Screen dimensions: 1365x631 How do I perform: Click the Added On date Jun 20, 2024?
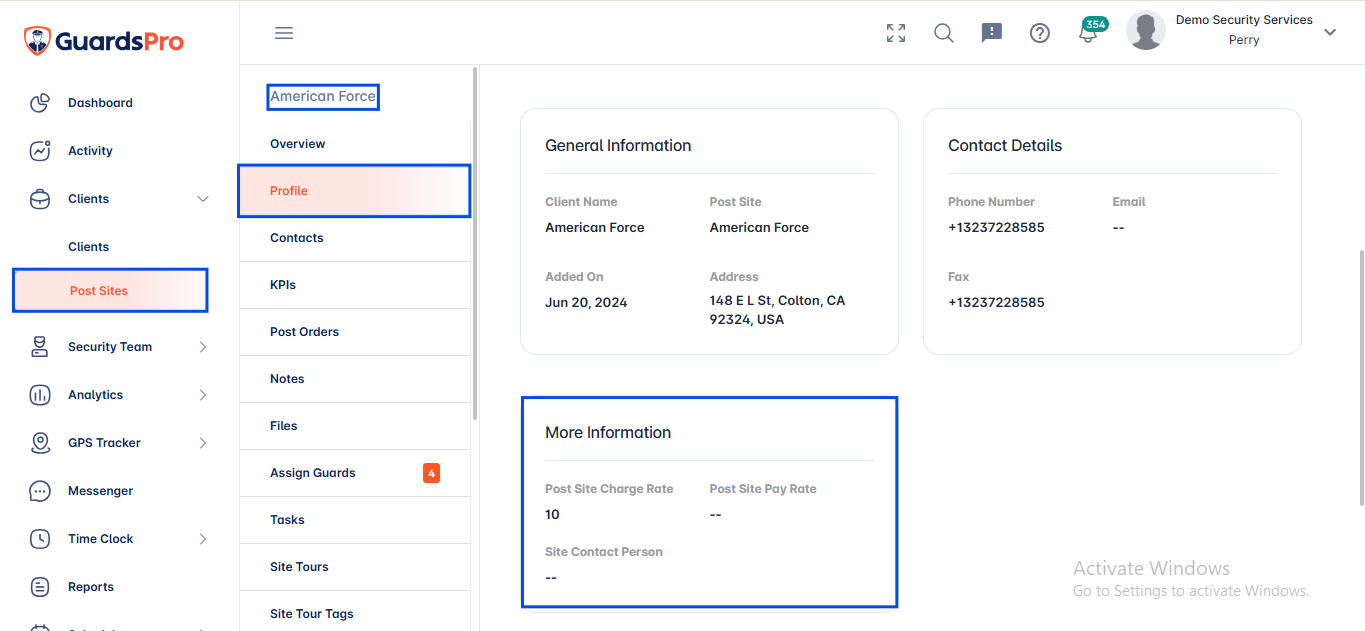click(x=586, y=302)
